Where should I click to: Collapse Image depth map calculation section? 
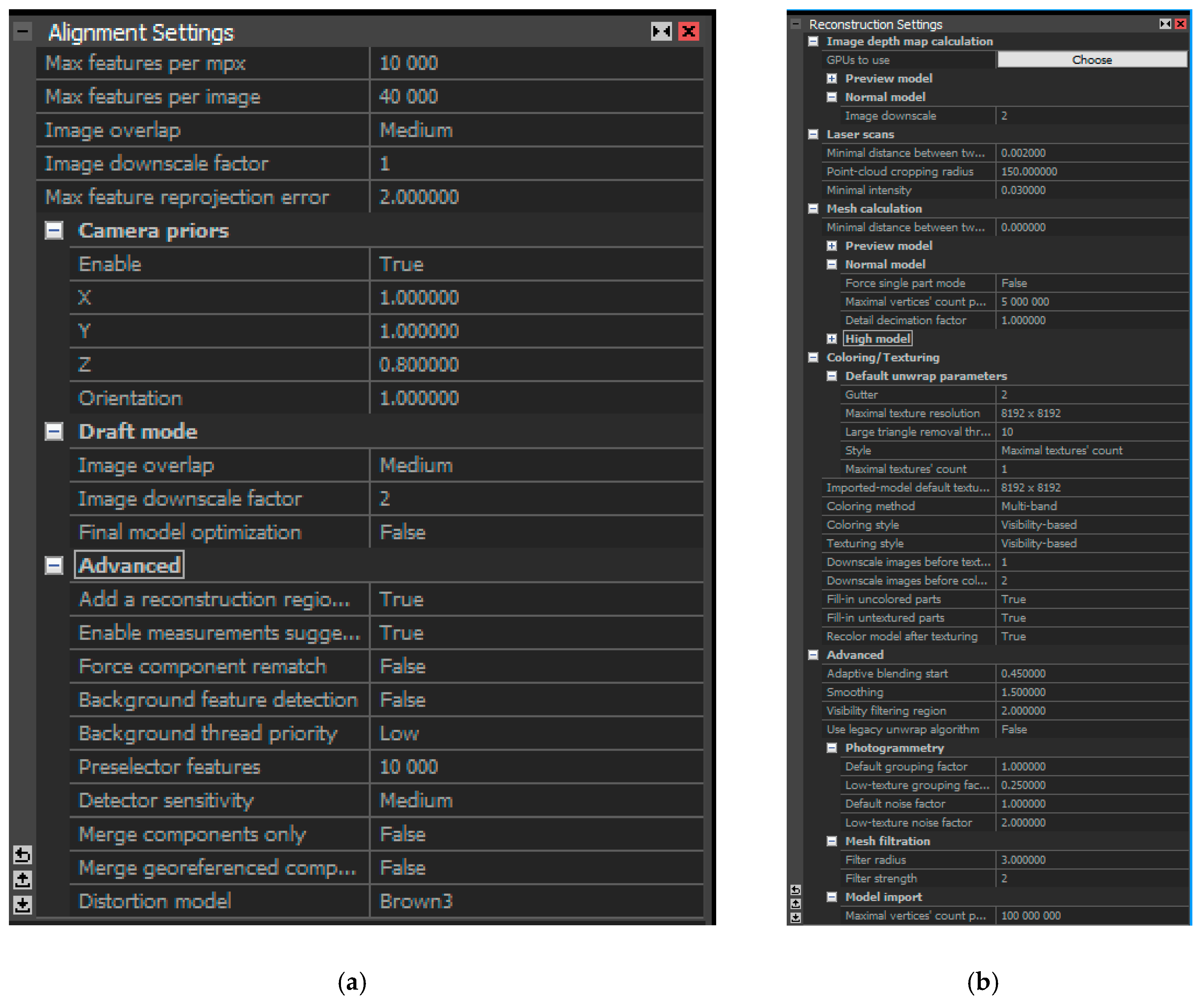coord(813,41)
